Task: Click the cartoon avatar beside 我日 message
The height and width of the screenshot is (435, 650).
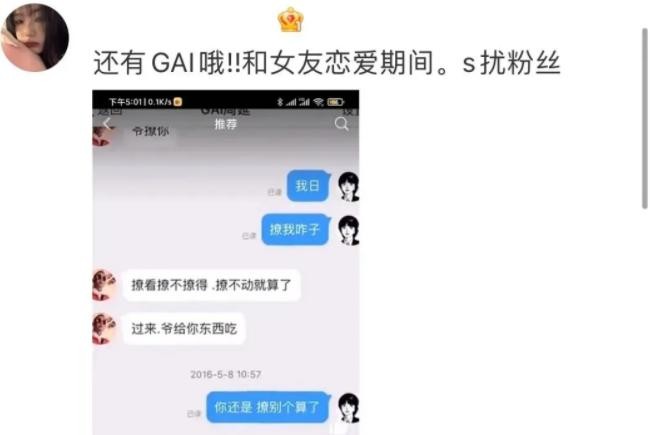Action: (348, 187)
